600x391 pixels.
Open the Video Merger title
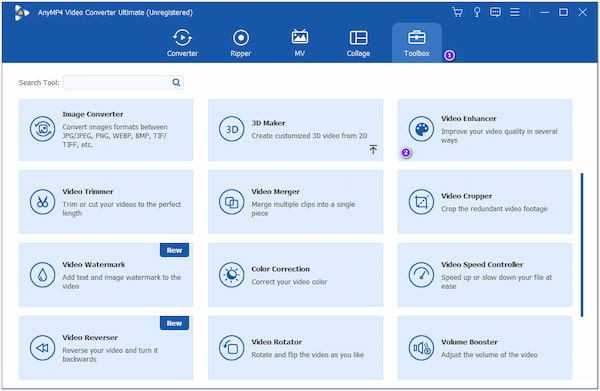(276, 191)
